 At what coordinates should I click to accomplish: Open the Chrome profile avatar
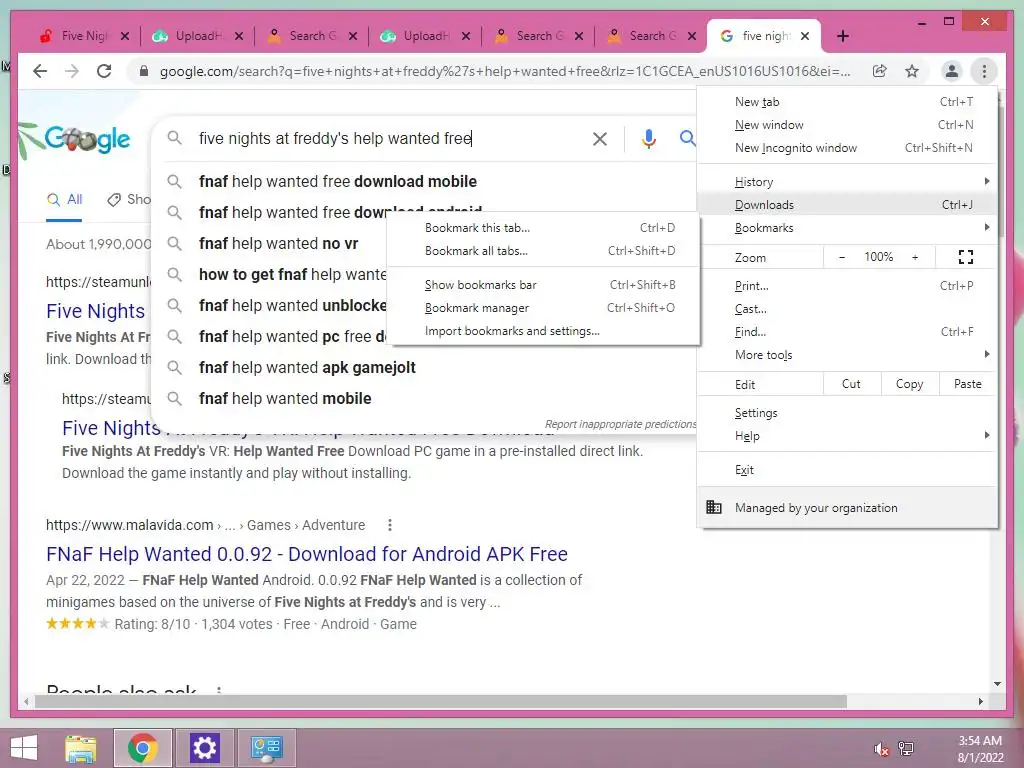click(952, 71)
